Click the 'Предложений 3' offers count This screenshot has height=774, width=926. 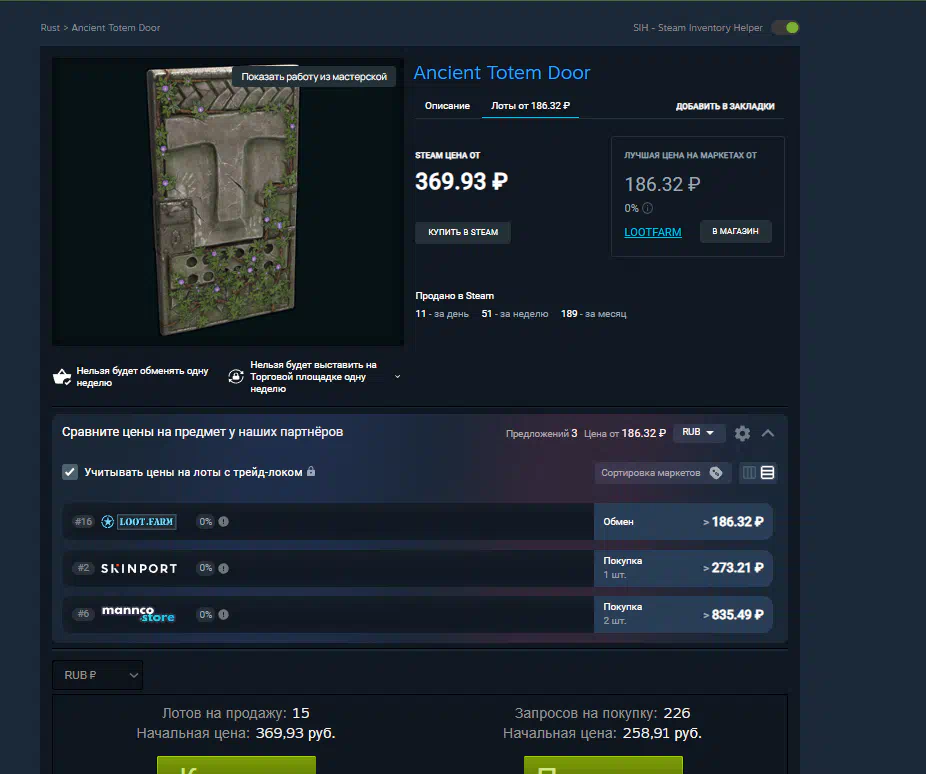click(542, 433)
